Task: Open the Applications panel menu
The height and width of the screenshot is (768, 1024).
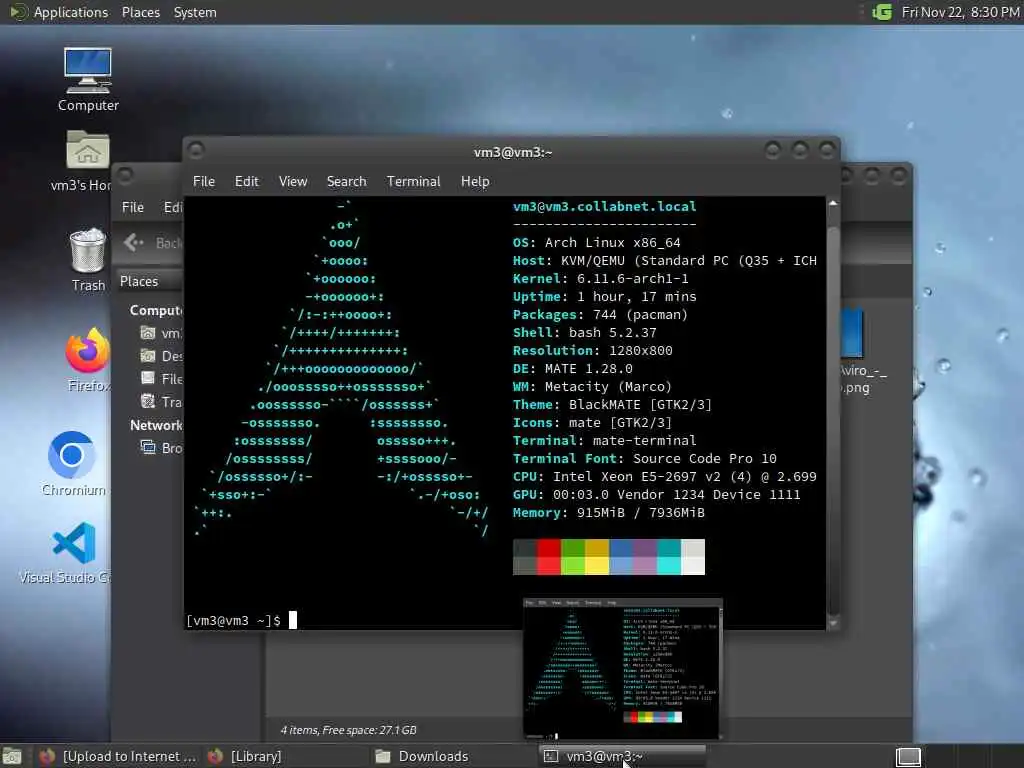Action: [61, 12]
